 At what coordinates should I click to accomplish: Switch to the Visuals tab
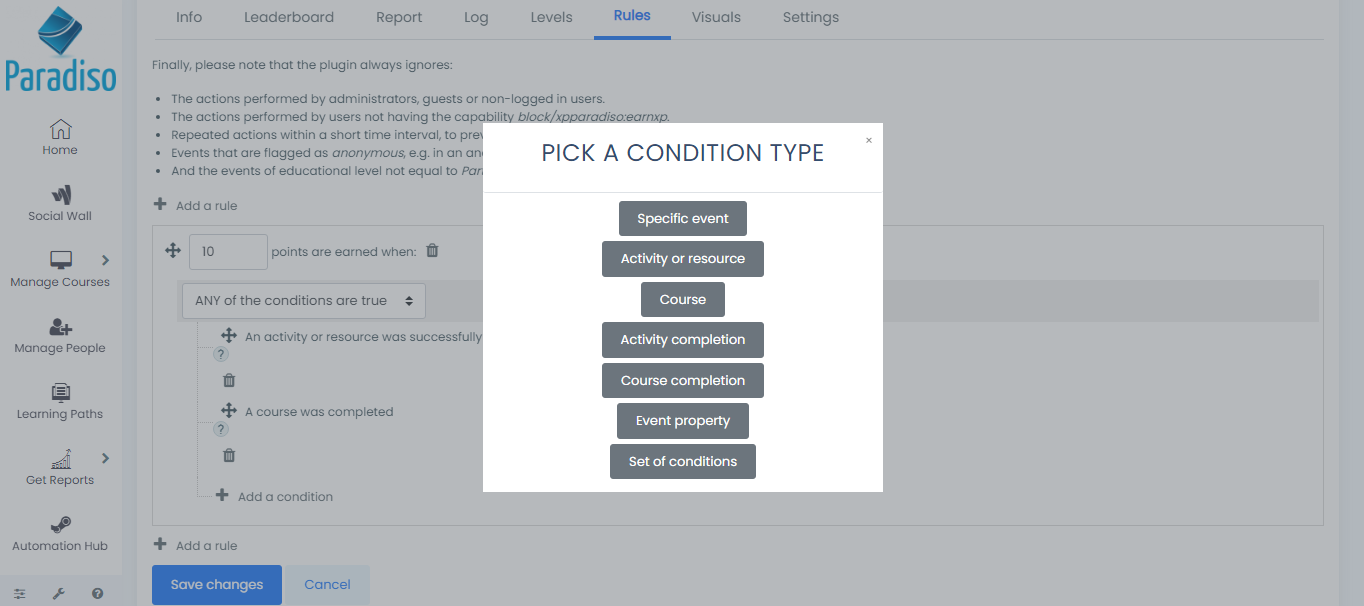(x=716, y=17)
